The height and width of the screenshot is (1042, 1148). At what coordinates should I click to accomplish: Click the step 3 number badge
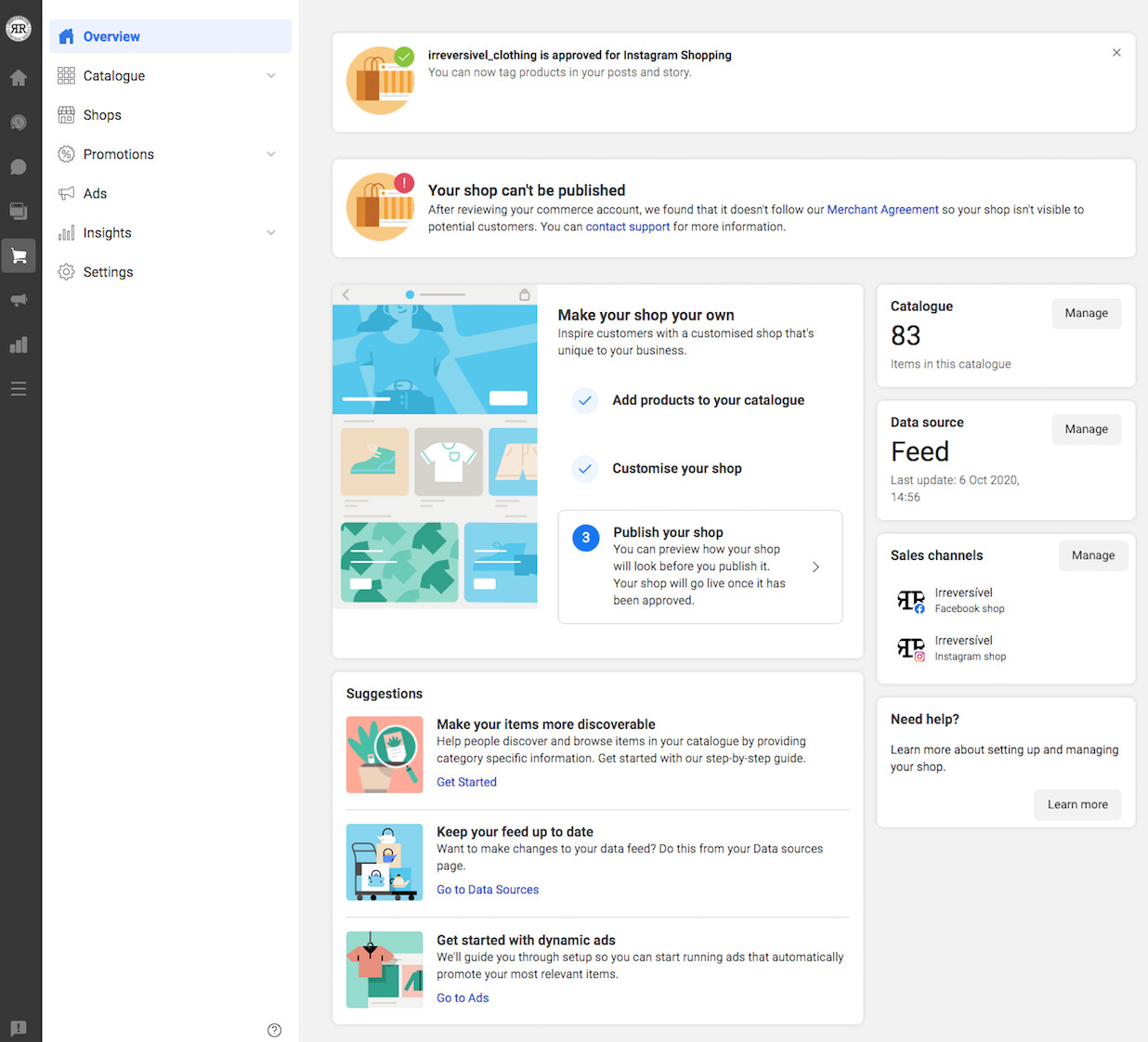[x=586, y=538]
